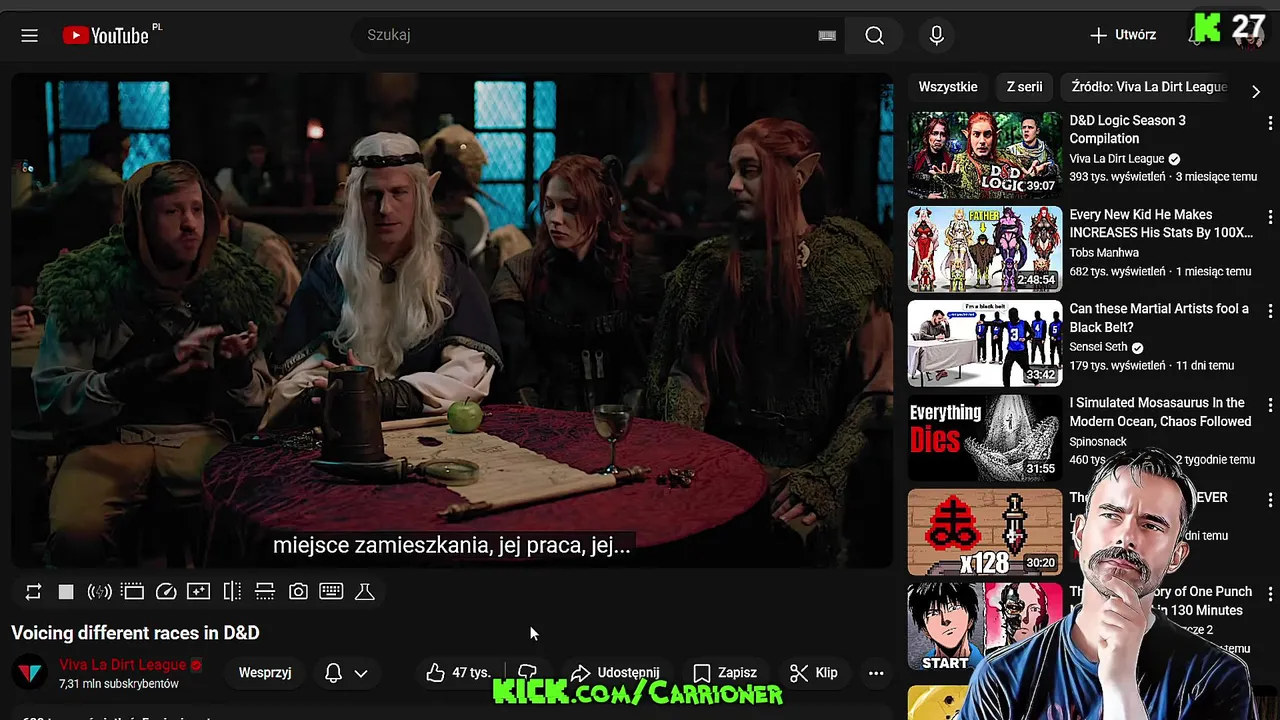Open playback speed gauge icon
This screenshot has width=1280, height=720.
pos(166,592)
